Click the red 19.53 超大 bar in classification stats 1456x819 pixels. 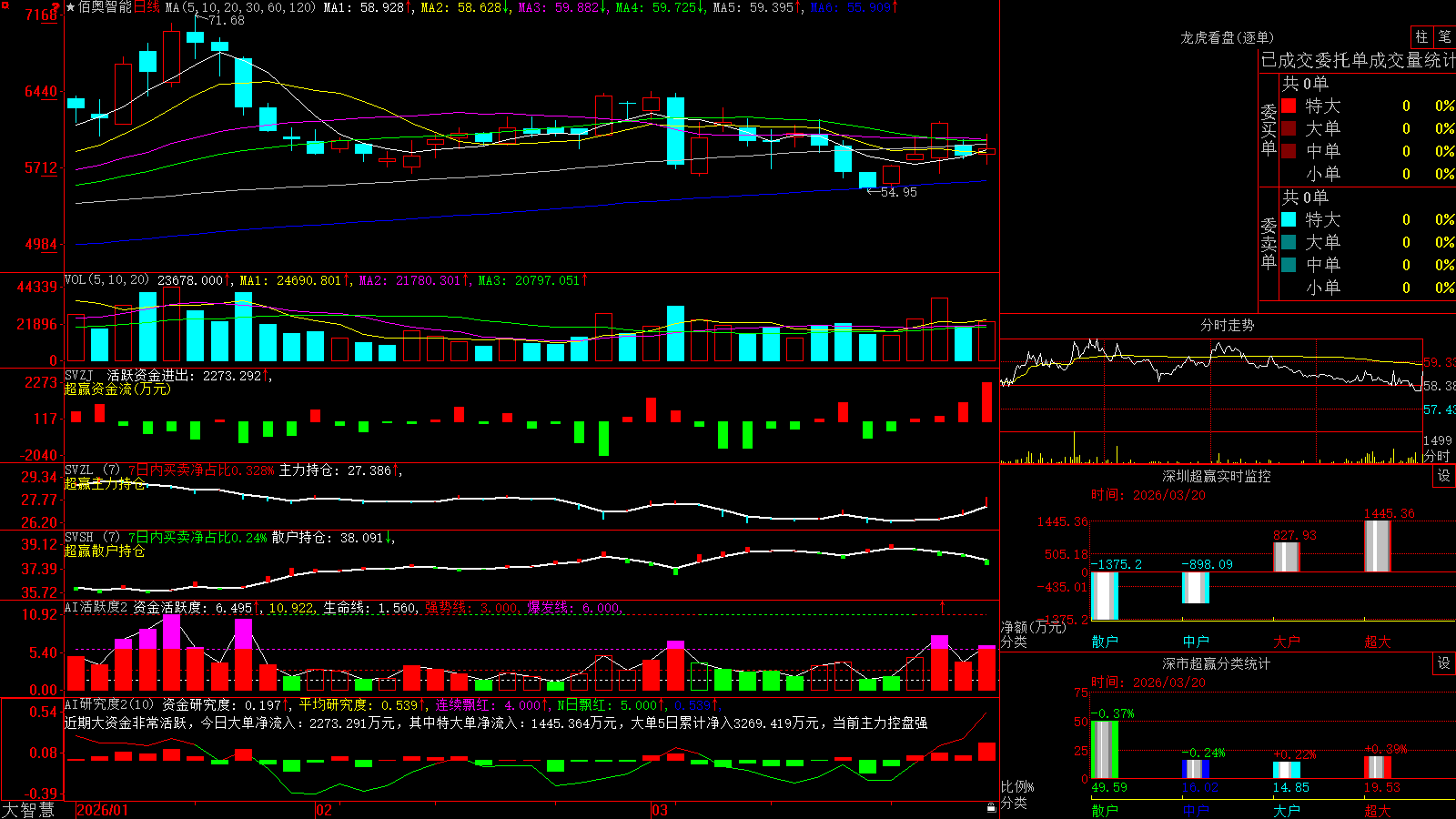[x=1378, y=767]
